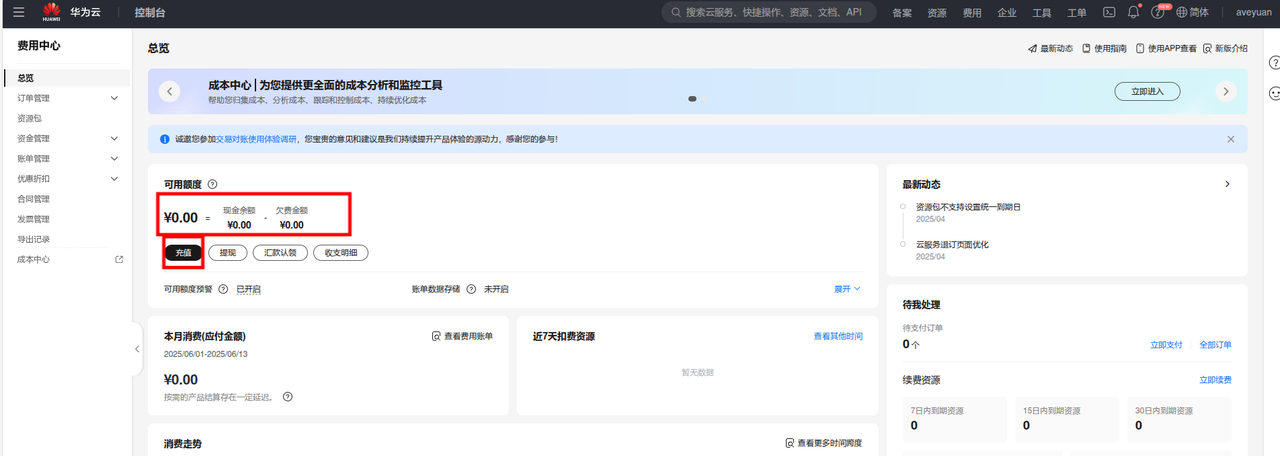This screenshot has height=456, width=1280.
Task: Click the 最新动态 paper plane icon
Action: 1033,48
